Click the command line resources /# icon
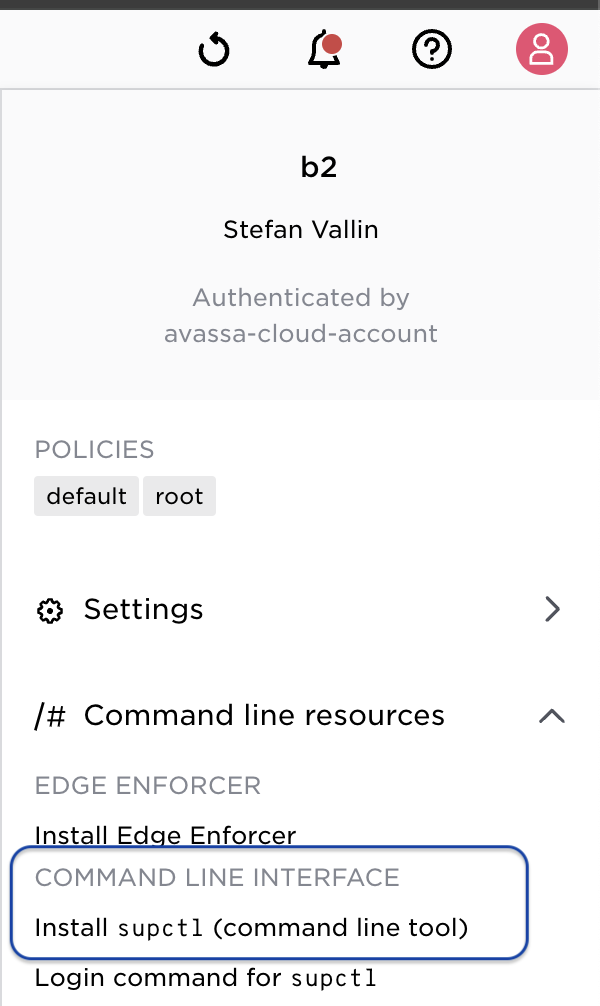Image resolution: width=600 pixels, height=1006 pixels. click(49, 715)
